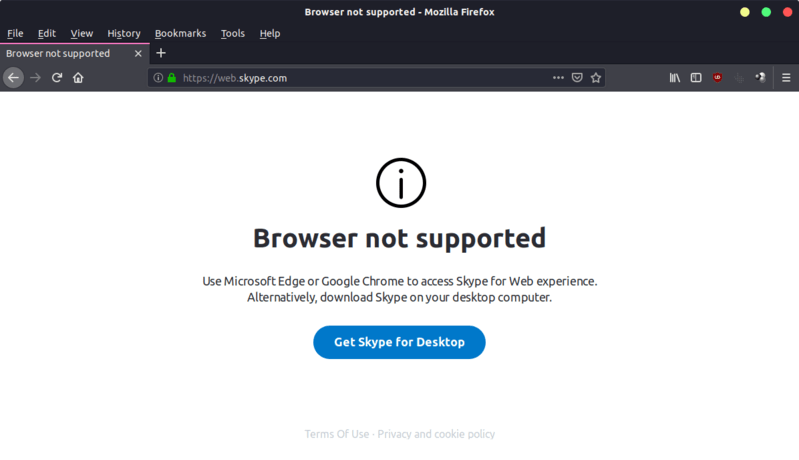The height and width of the screenshot is (460, 799).
Task: Open the hamburger application menu
Action: (786, 78)
